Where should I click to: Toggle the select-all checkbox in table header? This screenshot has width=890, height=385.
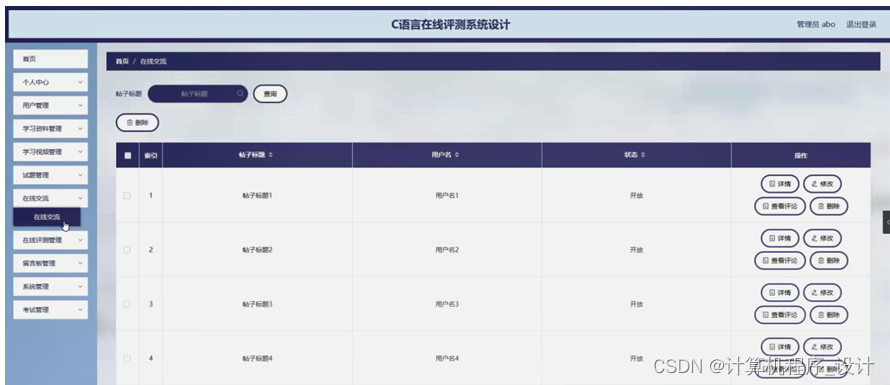pos(127,156)
